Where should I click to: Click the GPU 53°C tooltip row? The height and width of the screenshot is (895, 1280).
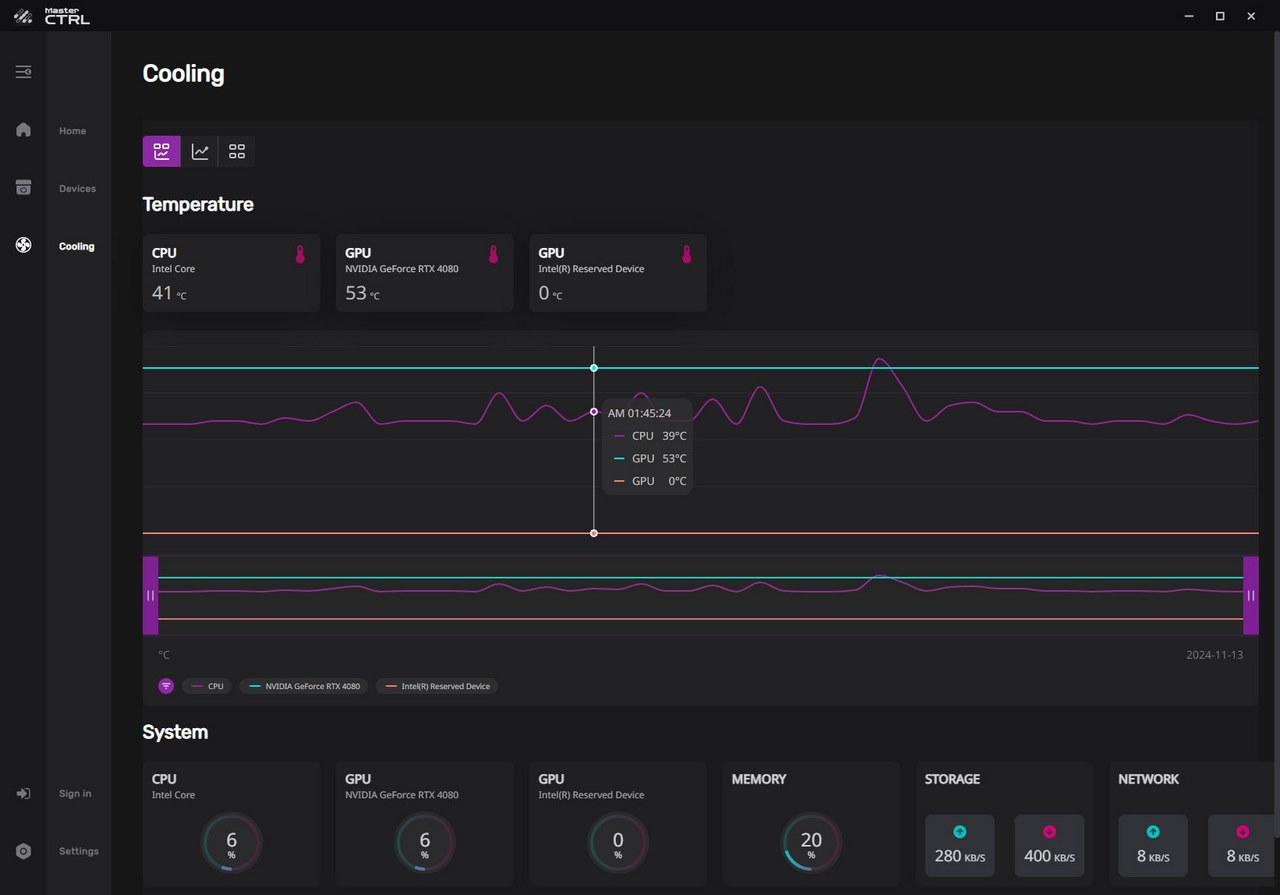[x=650, y=458]
